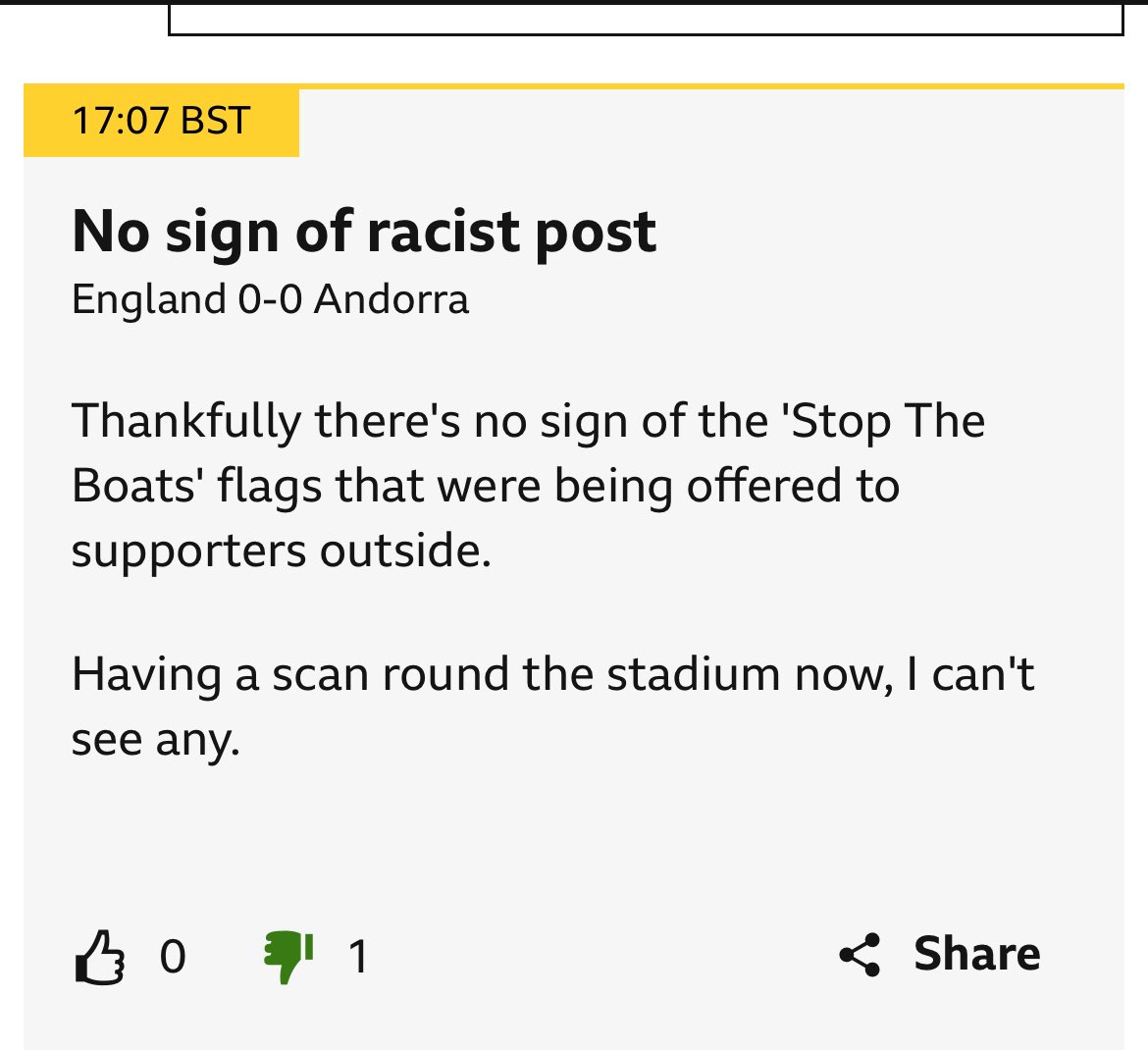Viewport: 1148px width, 1050px height.
Task: Click the 'supporters outside.' text line
Action: [x=281, y=551]
